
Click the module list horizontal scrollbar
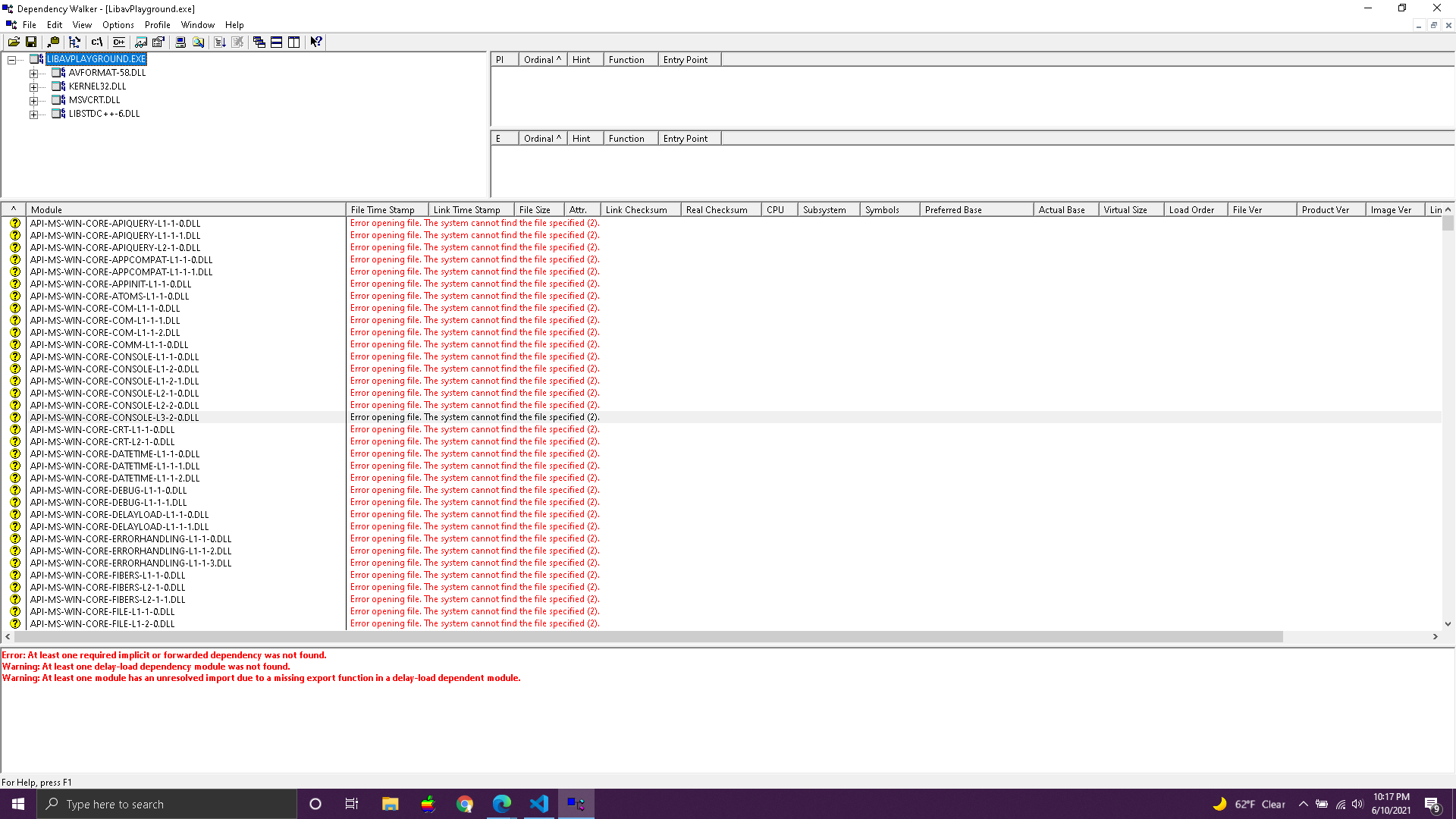(645, 637)
